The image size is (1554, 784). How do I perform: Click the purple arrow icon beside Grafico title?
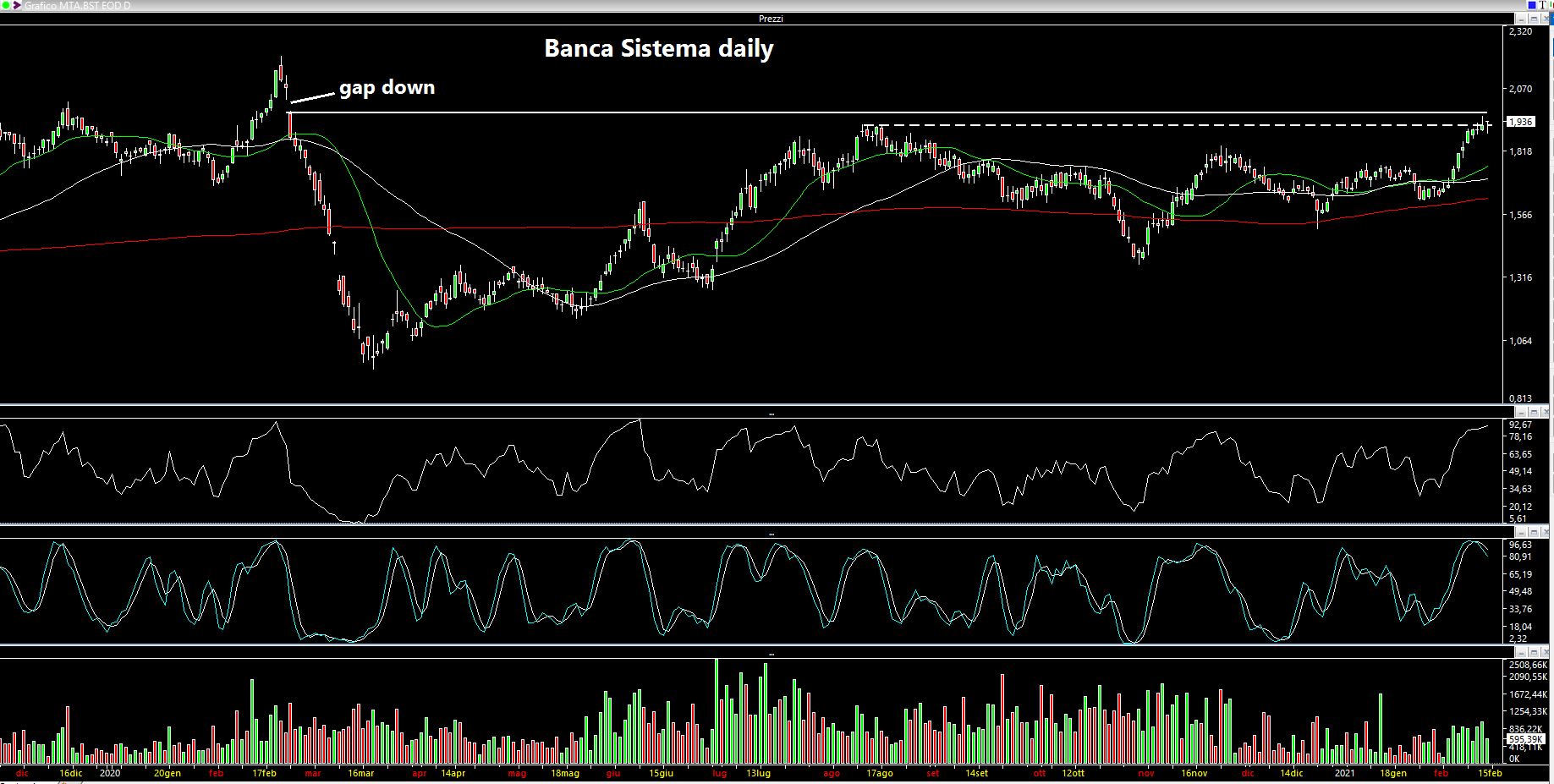16,5
